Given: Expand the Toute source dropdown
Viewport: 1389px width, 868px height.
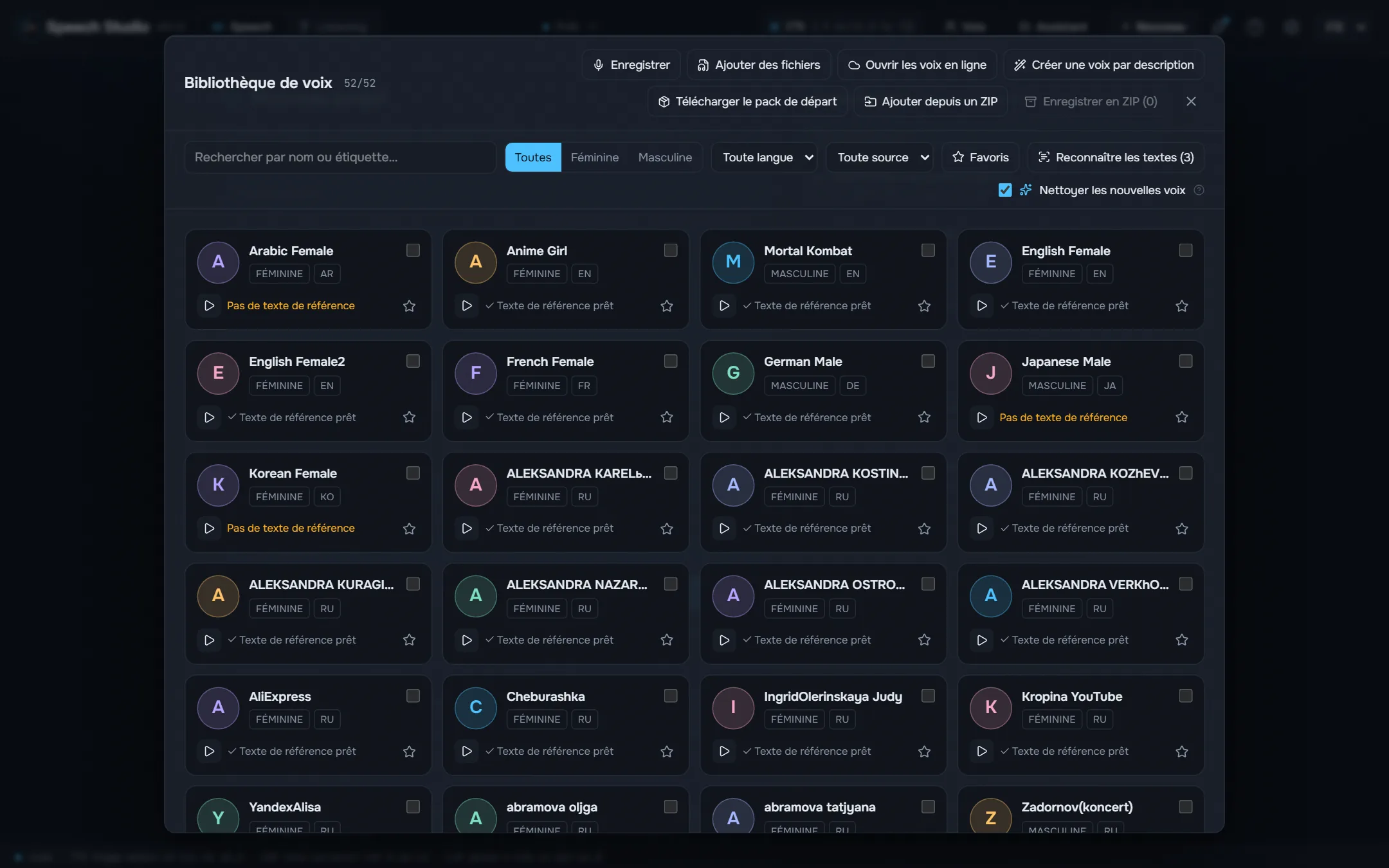Looking at the screenshot, I should pos(879,158).
